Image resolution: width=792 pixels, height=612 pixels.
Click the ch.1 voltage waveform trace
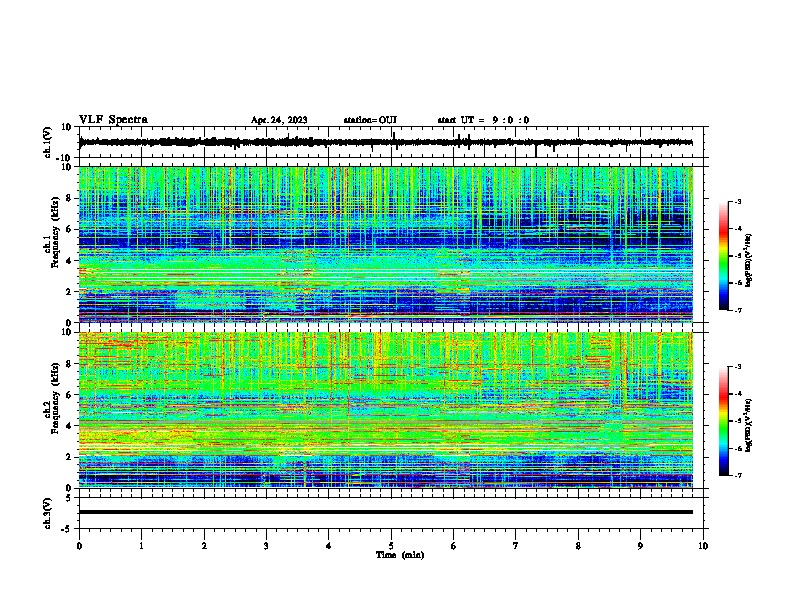tap(385, 142)
